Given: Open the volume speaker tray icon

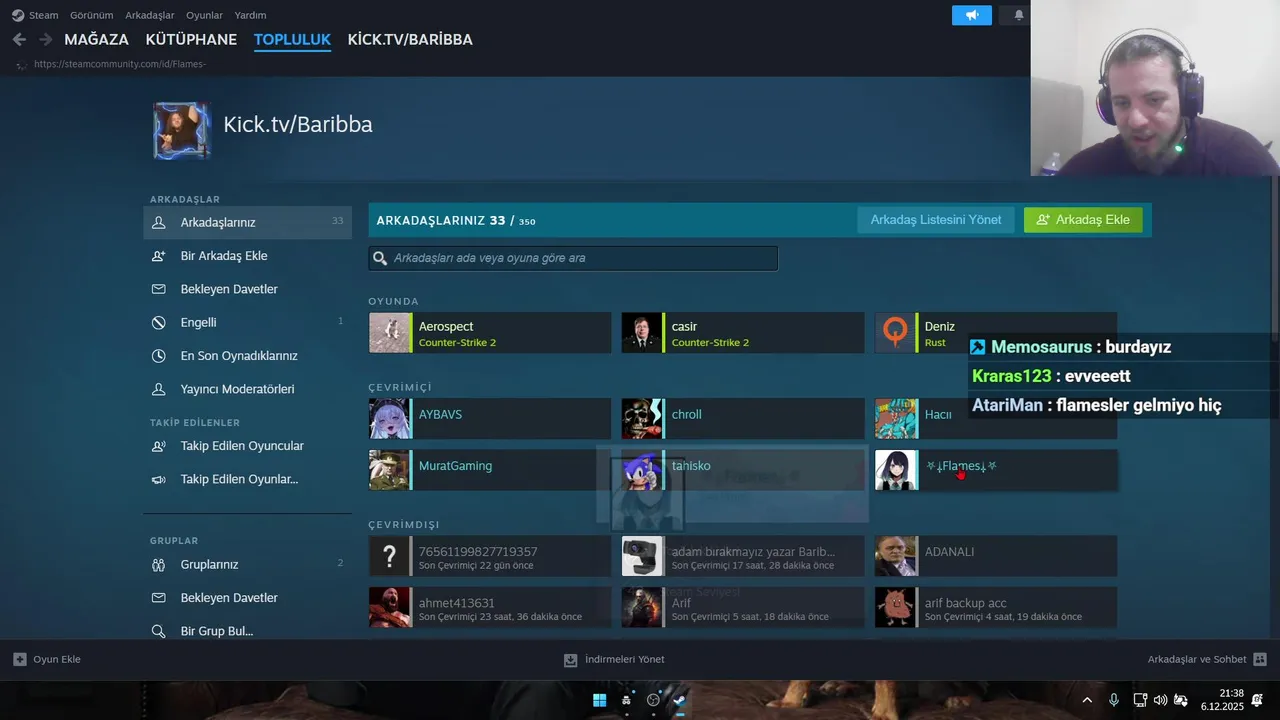Looking at the screenshot, I should coord(1160,700).
